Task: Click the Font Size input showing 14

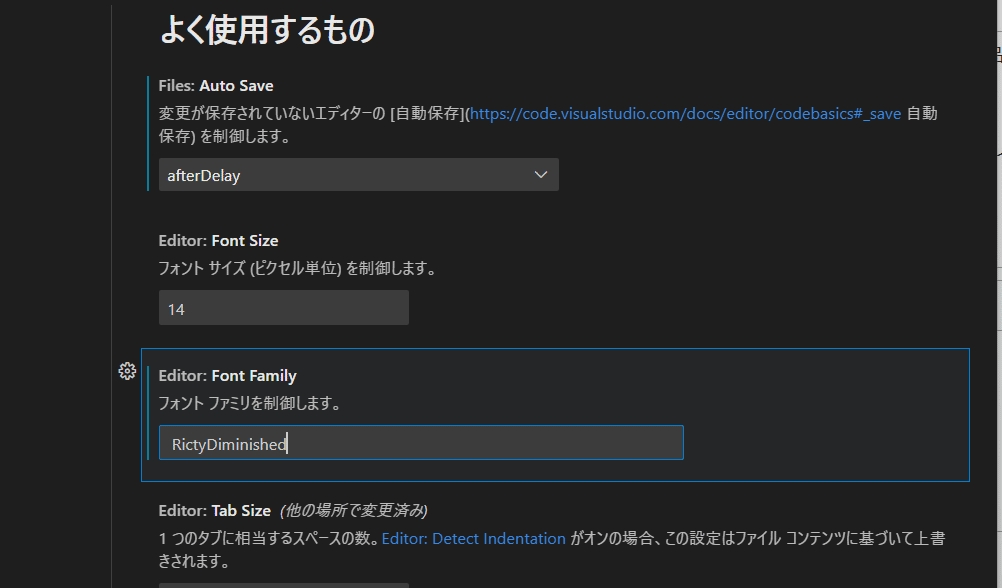Action: pyautogui.click(x=284, y=308)
